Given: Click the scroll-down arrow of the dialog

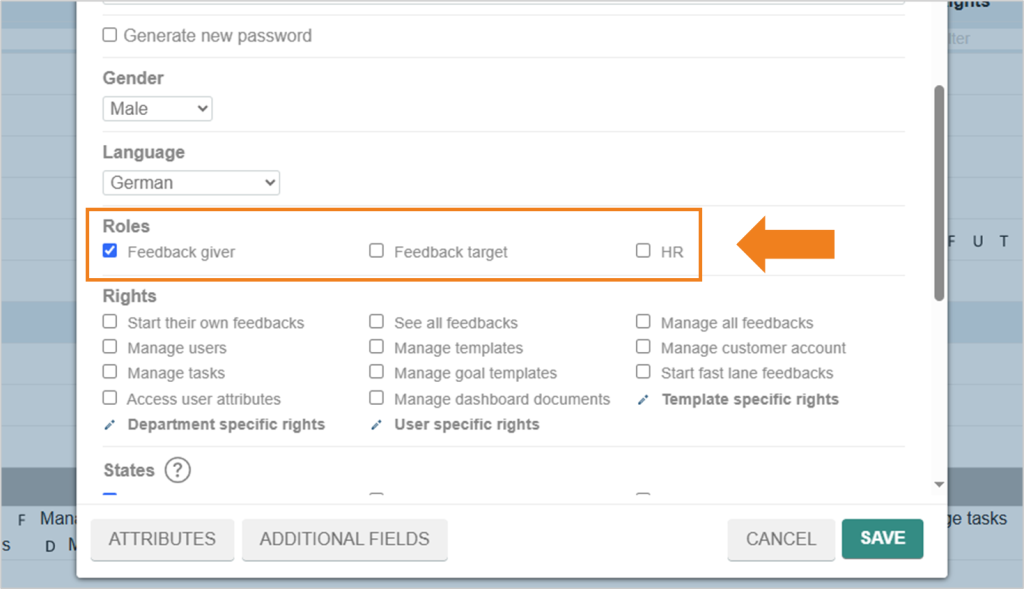Looking at the screenshot, I should 939,485.
